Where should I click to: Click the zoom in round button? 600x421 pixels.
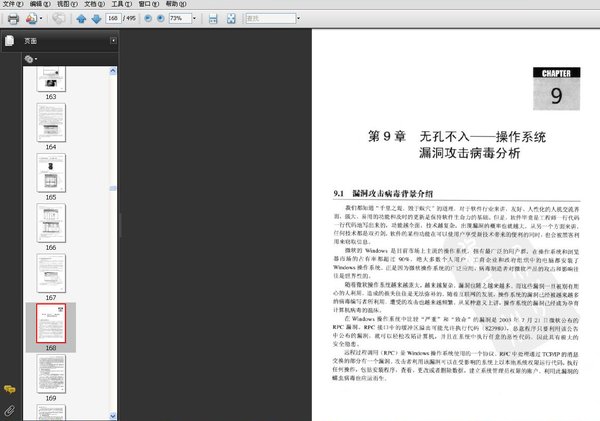[x=161, y=18]
